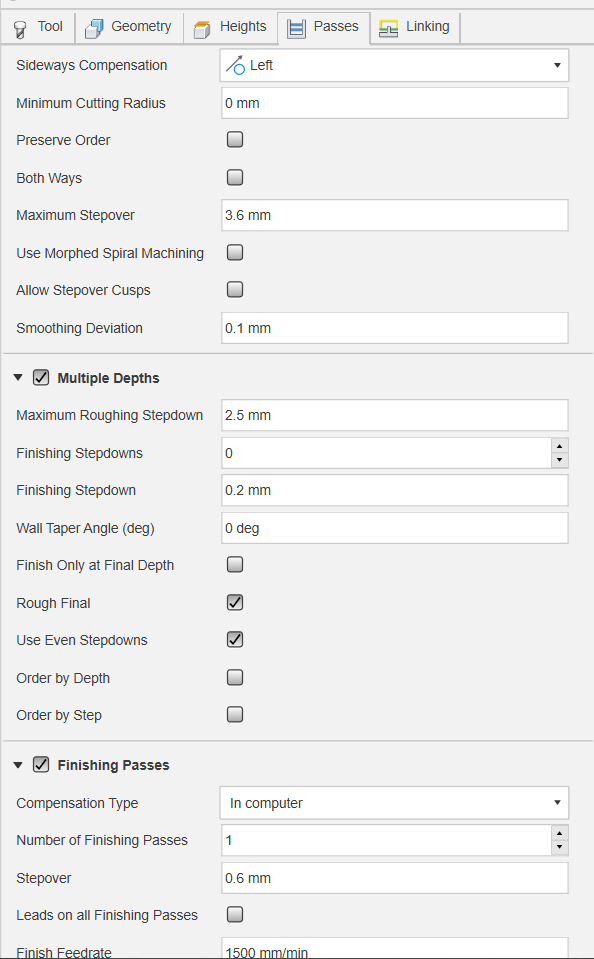Screen dimensions: 594x959
Task: Toggle the Both Ways checkbox
Action: click(x=235, y=177)
